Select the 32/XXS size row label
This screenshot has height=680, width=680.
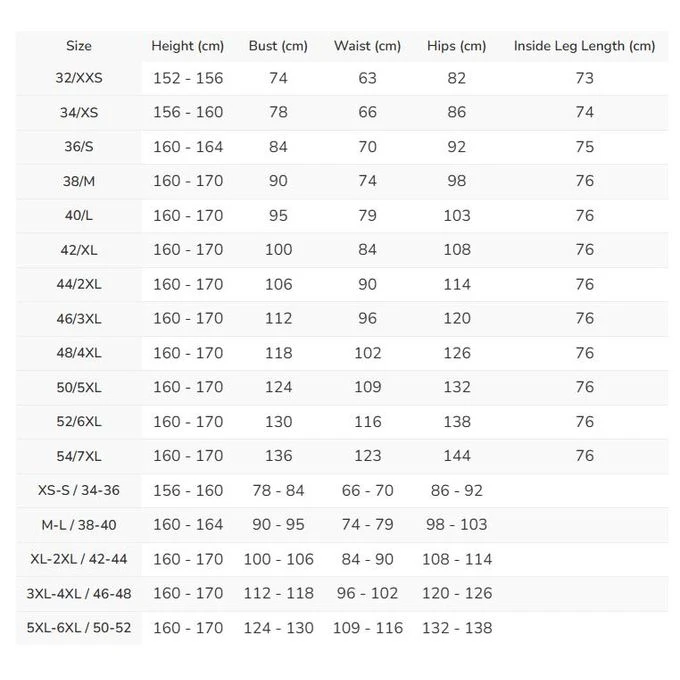[79, 78]
